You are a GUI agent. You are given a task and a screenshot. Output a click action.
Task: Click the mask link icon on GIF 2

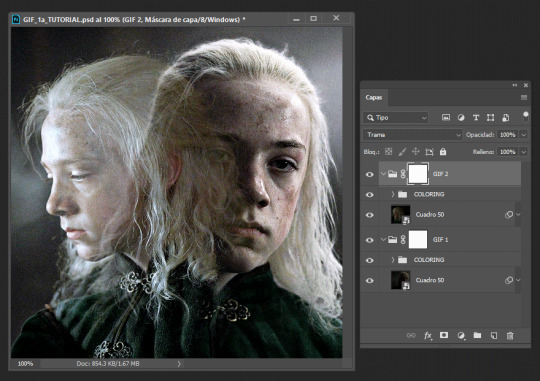[403, 174]
